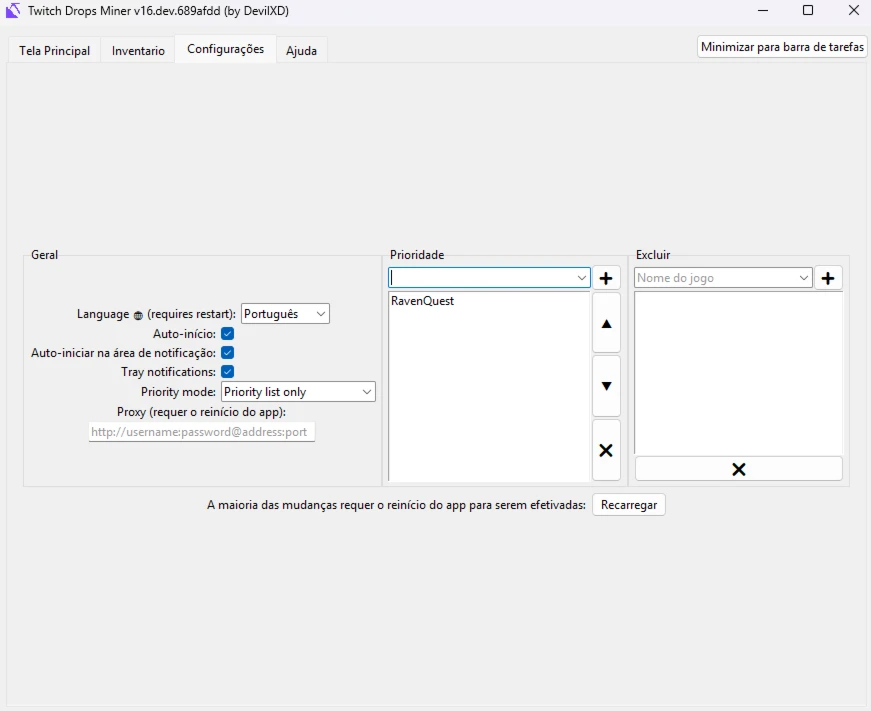Toggle the Auto-início checkbox
Viewport: 871px width, 711px height.
(228, 334)
